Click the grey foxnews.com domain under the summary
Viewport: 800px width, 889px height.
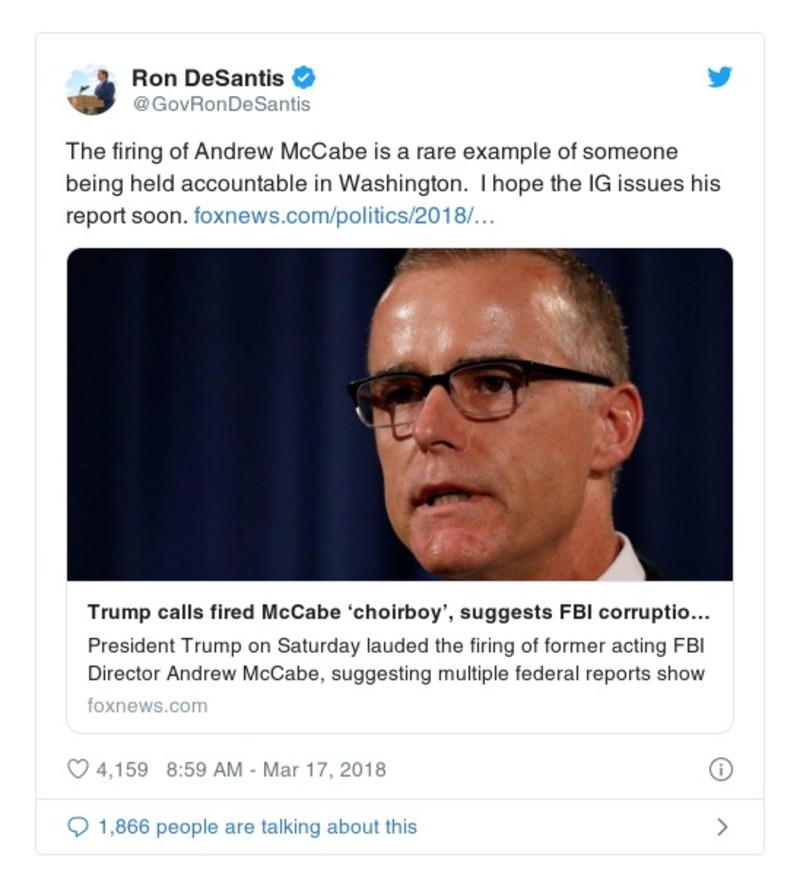pyautogui.click(x=148, y=705)
